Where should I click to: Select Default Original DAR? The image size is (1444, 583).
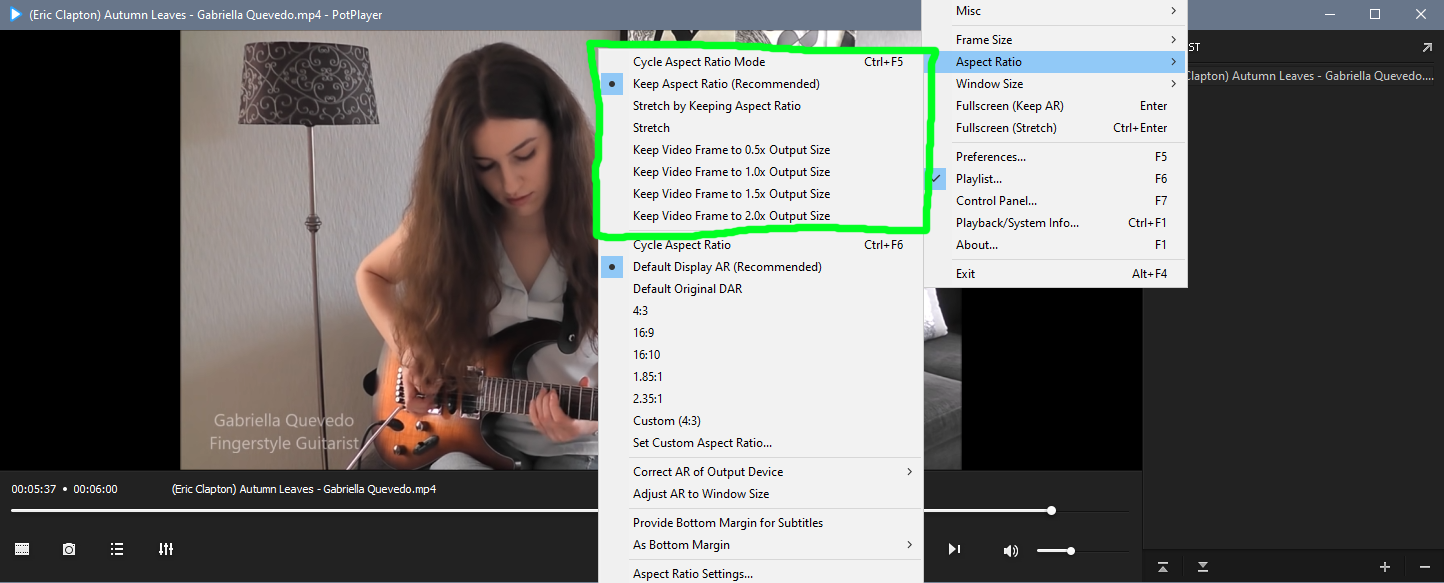click(760, 289)
